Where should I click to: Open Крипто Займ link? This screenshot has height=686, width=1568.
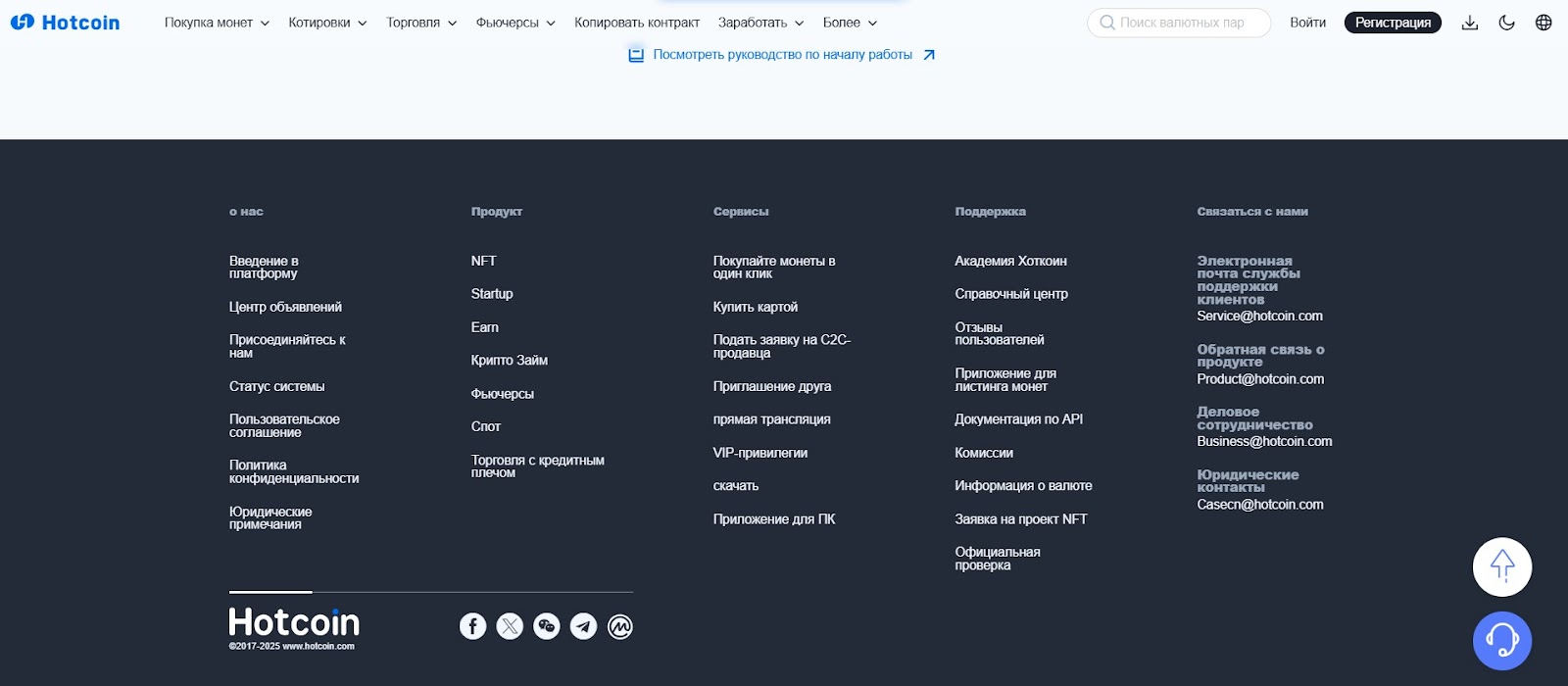click(x=509, y=360)
